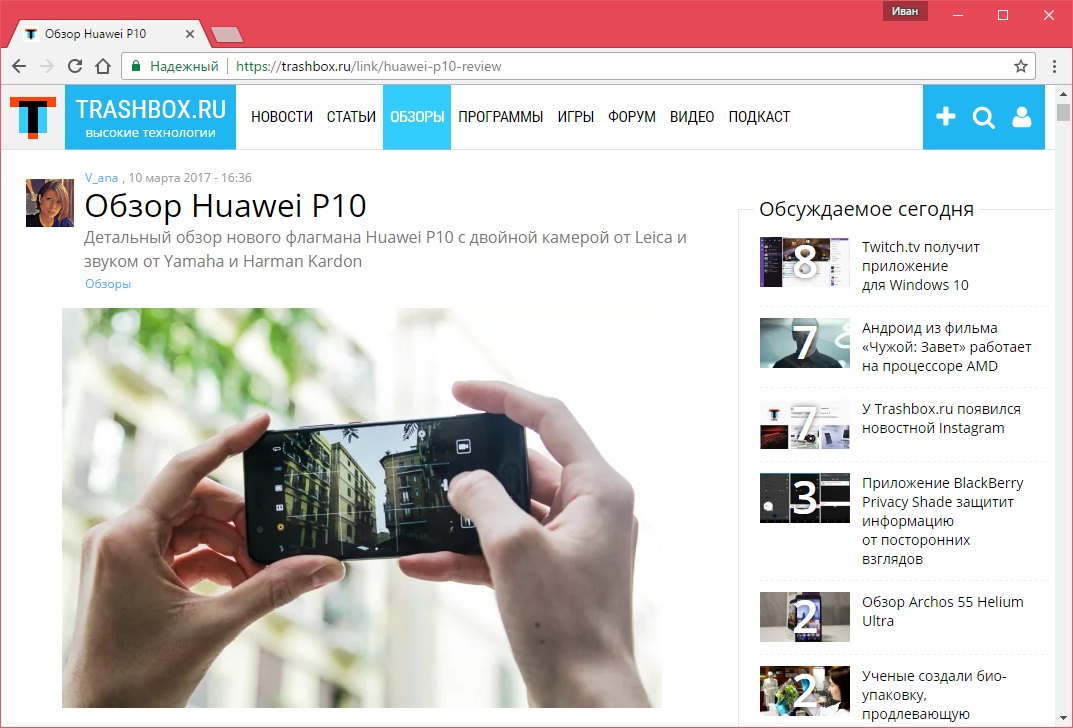Open Twitch.tv Windows 10 app article
This screenshot has height=728, width=1073.
coord(920,266)
